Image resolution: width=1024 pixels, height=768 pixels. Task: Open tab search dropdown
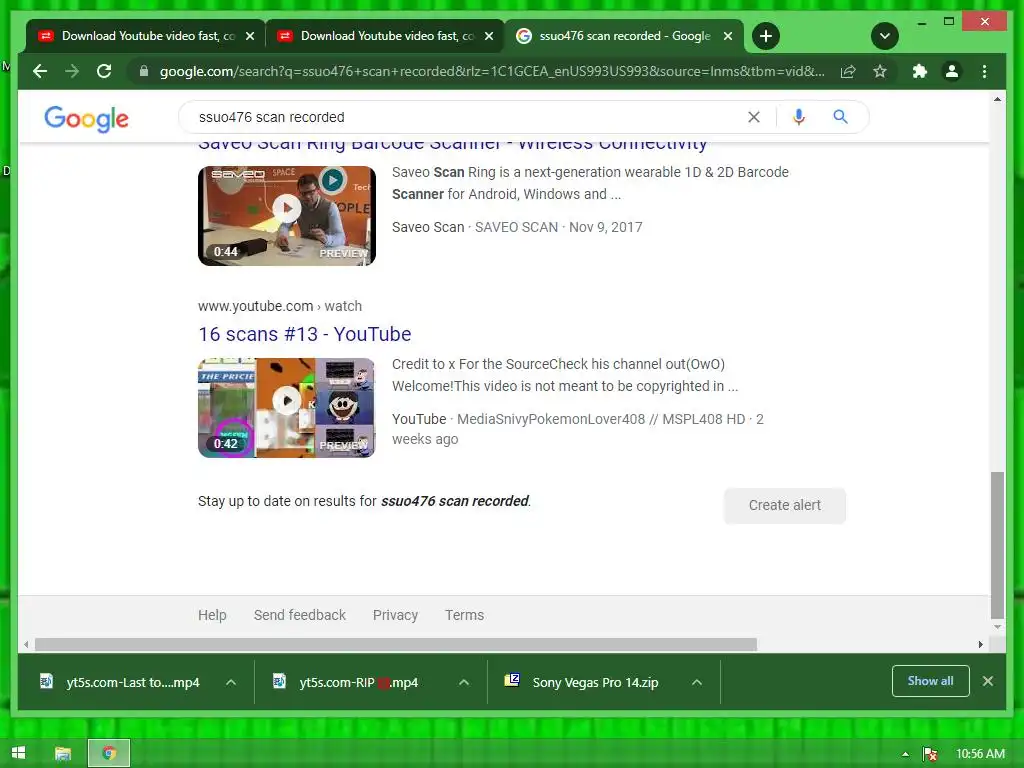pos(885,36)
